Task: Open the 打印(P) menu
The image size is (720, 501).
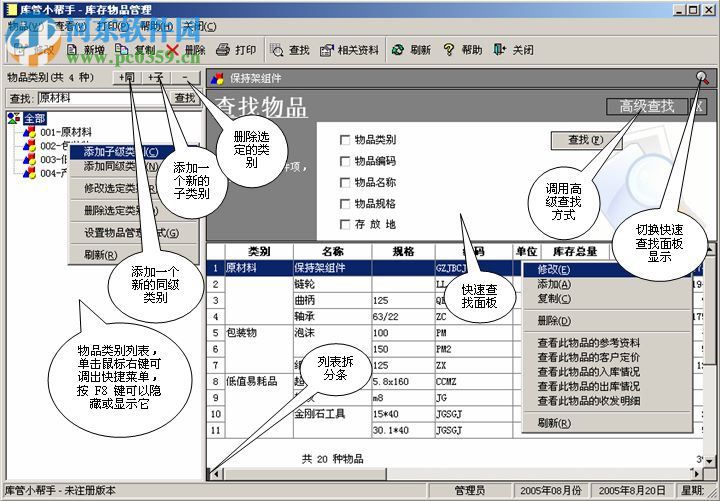Action: pyautogui.click(x=113, y=26)
